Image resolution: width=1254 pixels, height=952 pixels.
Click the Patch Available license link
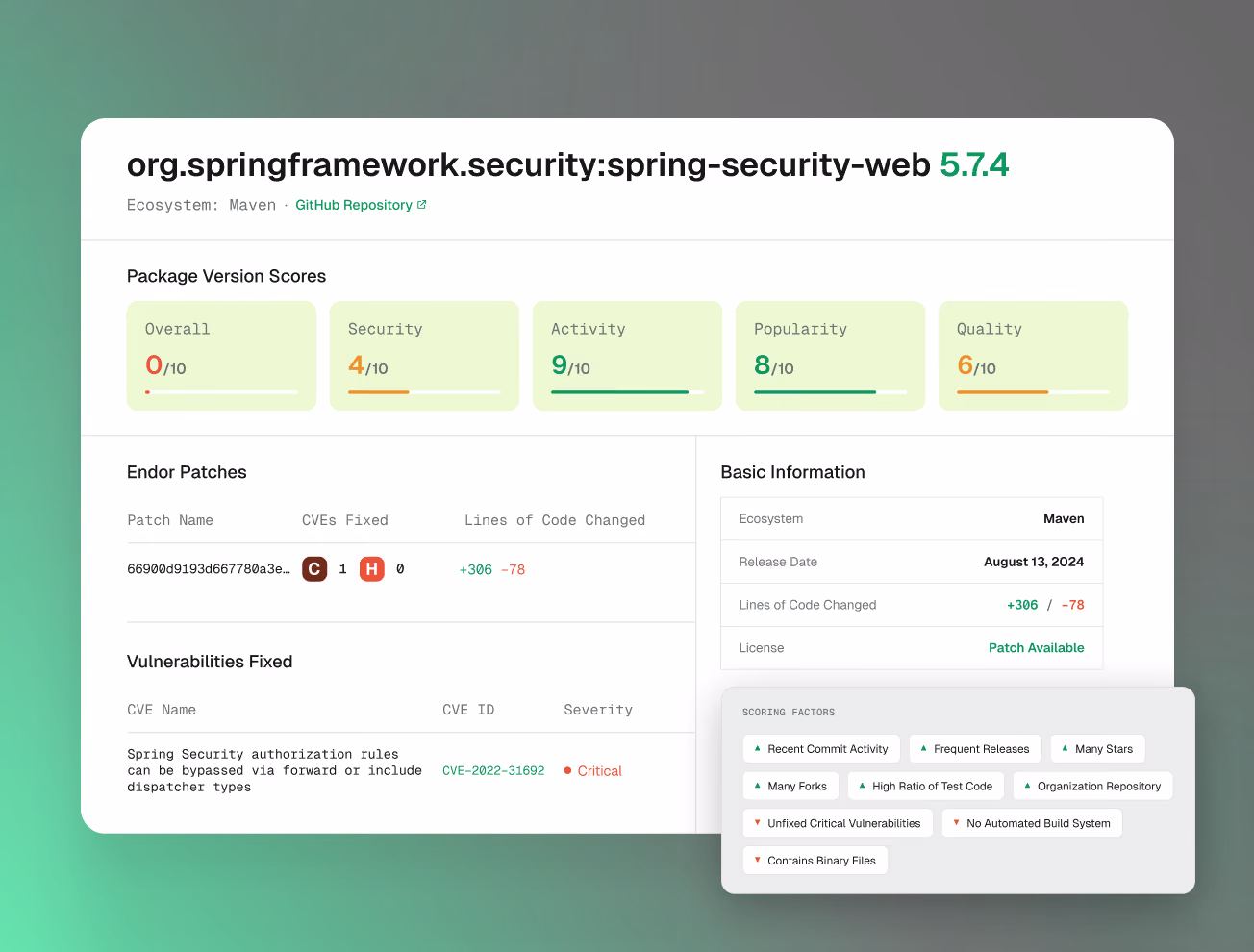click(x=1036, y=648)
